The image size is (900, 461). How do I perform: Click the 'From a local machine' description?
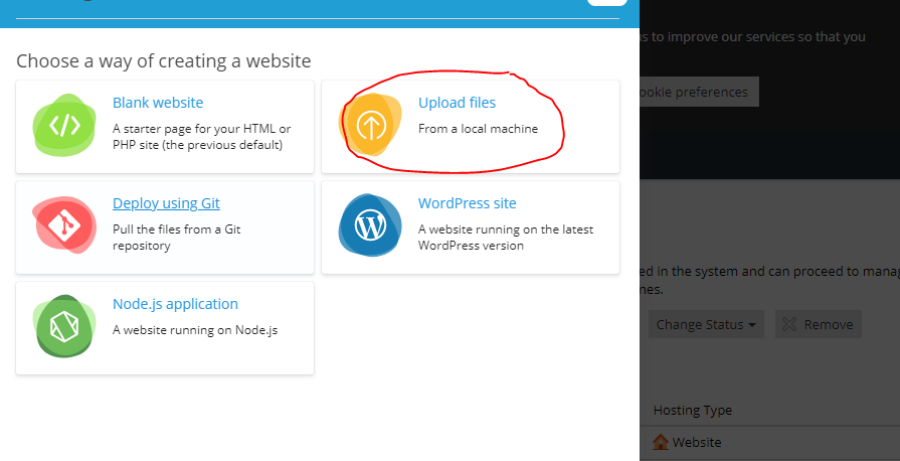(477, 128)
